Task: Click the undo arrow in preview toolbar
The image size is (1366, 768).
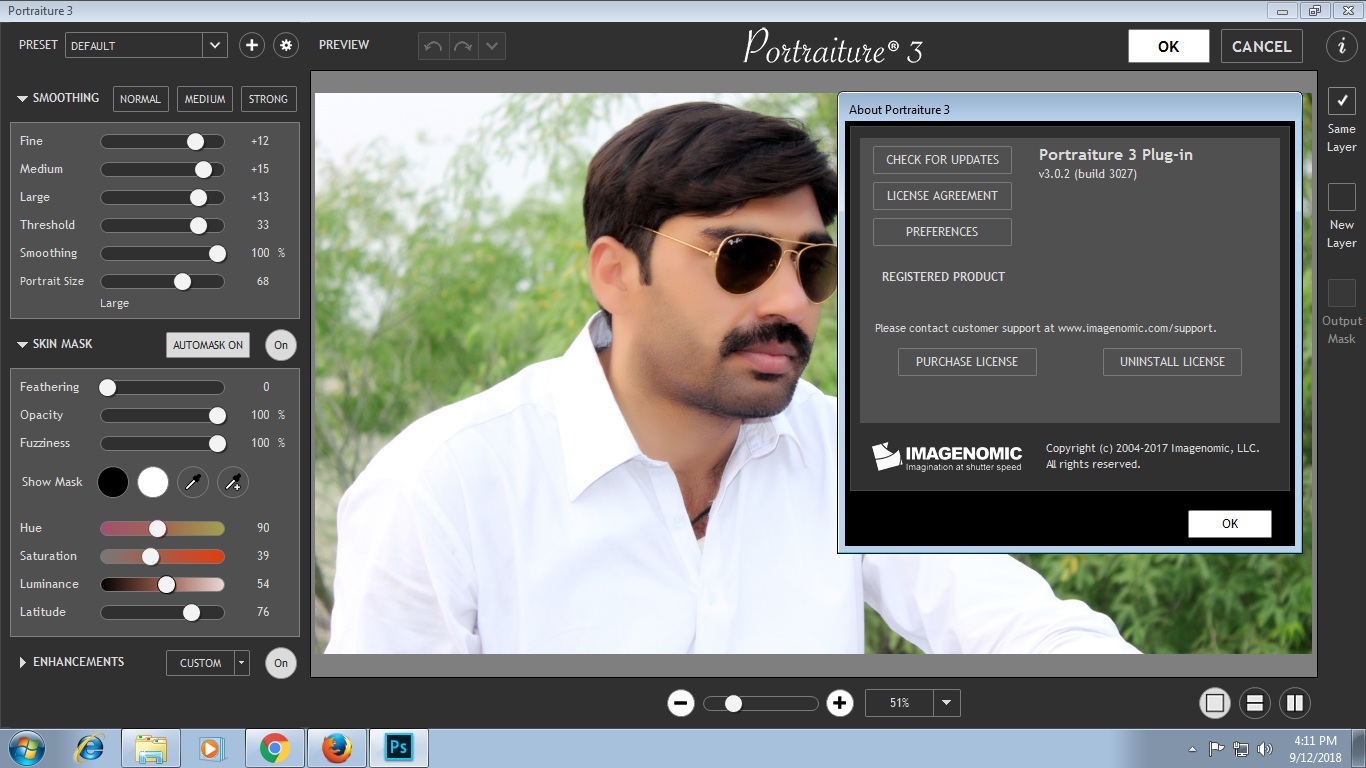Action: pyautogui.click(x=433, y=46)
